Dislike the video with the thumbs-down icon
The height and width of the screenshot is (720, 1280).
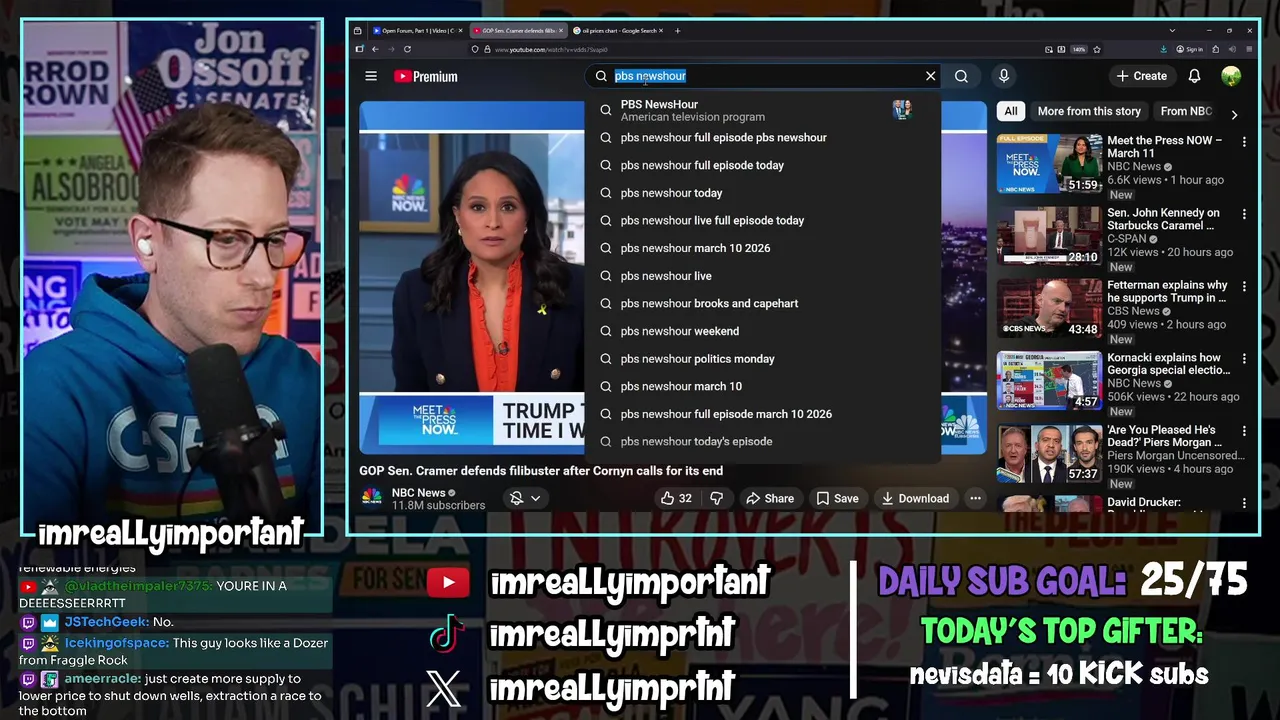point(716,498)
